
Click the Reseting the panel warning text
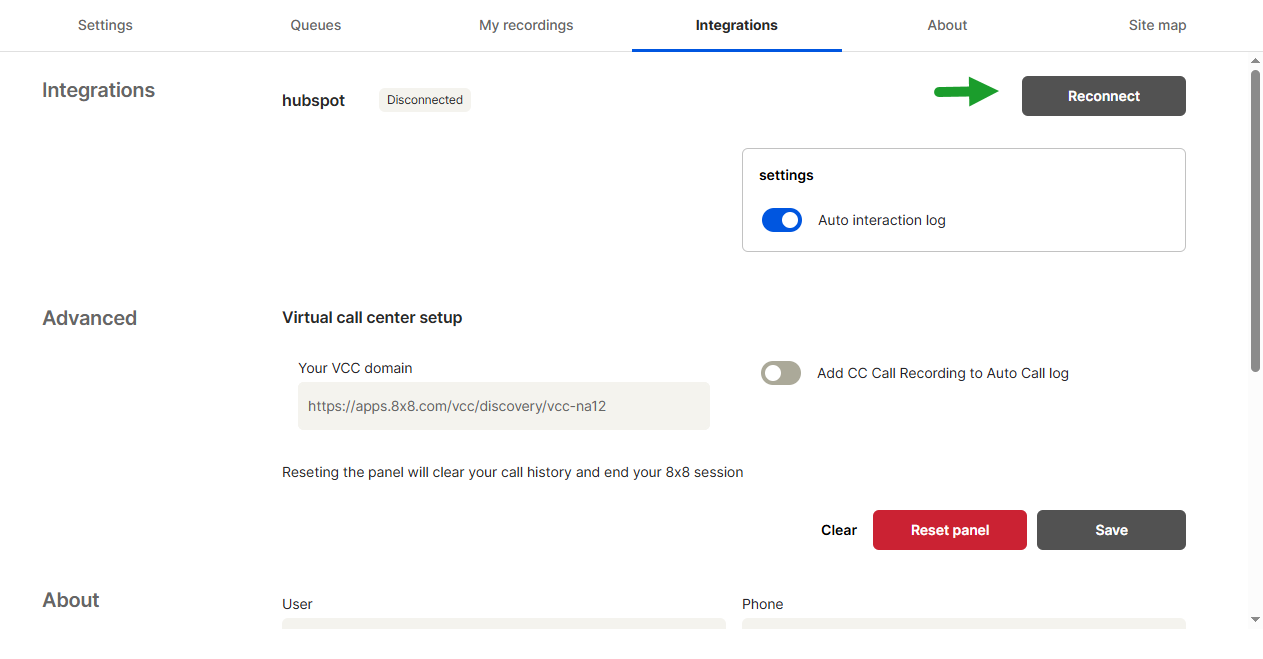coord(513,472)
